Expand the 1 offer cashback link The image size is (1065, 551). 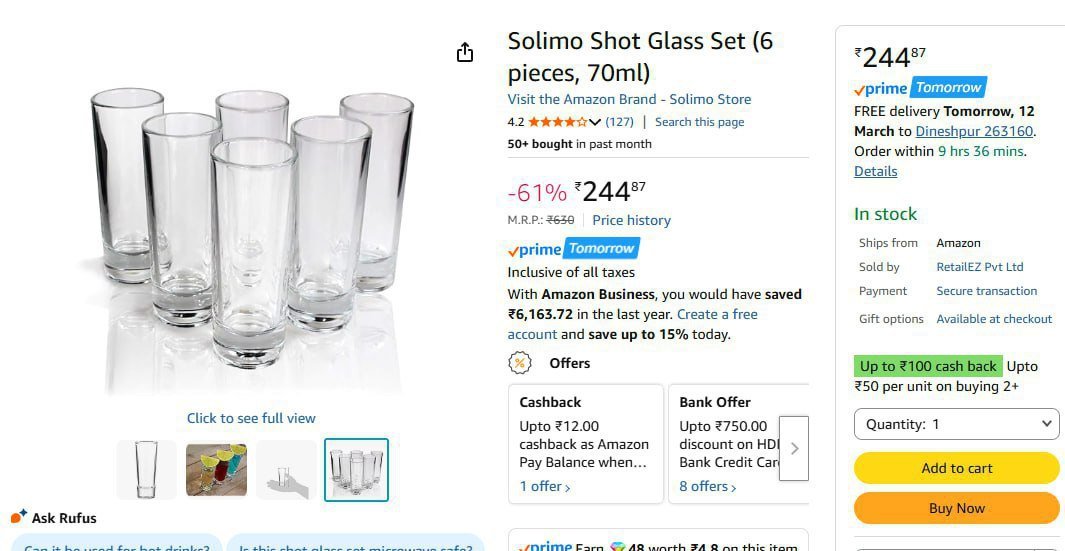click(x=544, y=487)
